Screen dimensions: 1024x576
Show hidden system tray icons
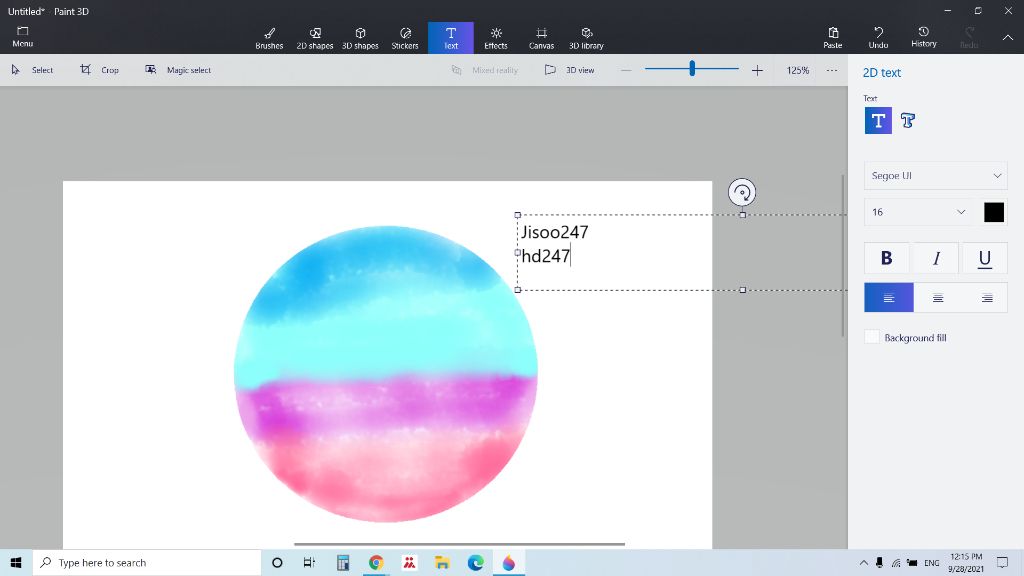point(863,562)
